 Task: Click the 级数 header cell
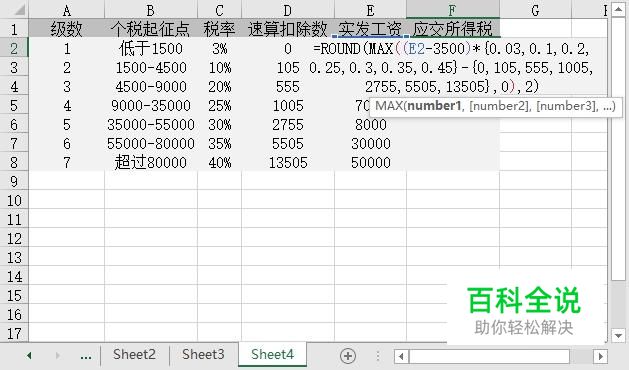(67, 29)
